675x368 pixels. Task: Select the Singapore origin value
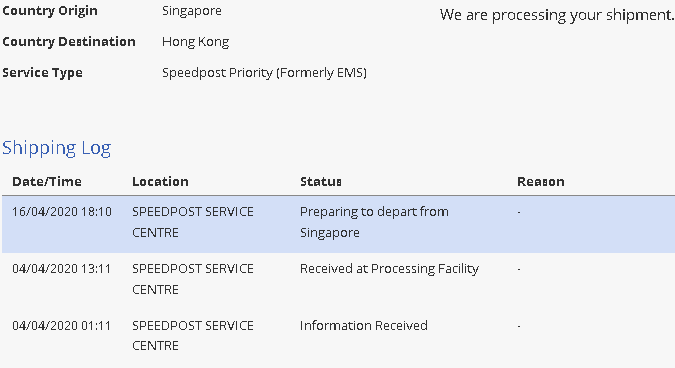(192, 11)
